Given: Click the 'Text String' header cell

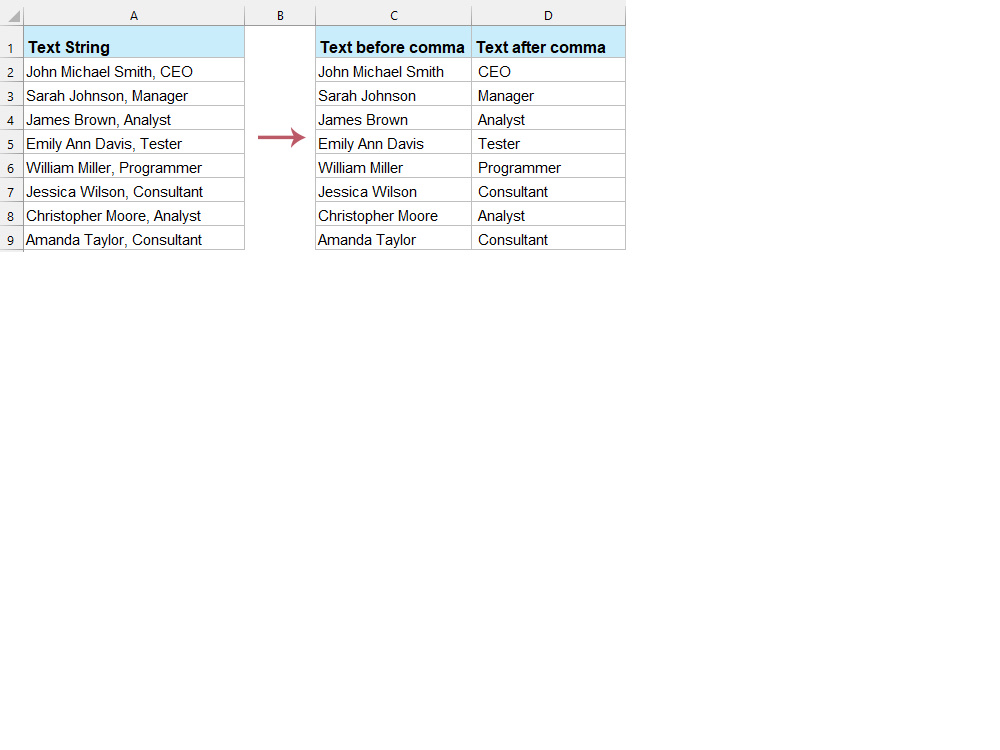Looking at the screenshot, I should 134,42.
